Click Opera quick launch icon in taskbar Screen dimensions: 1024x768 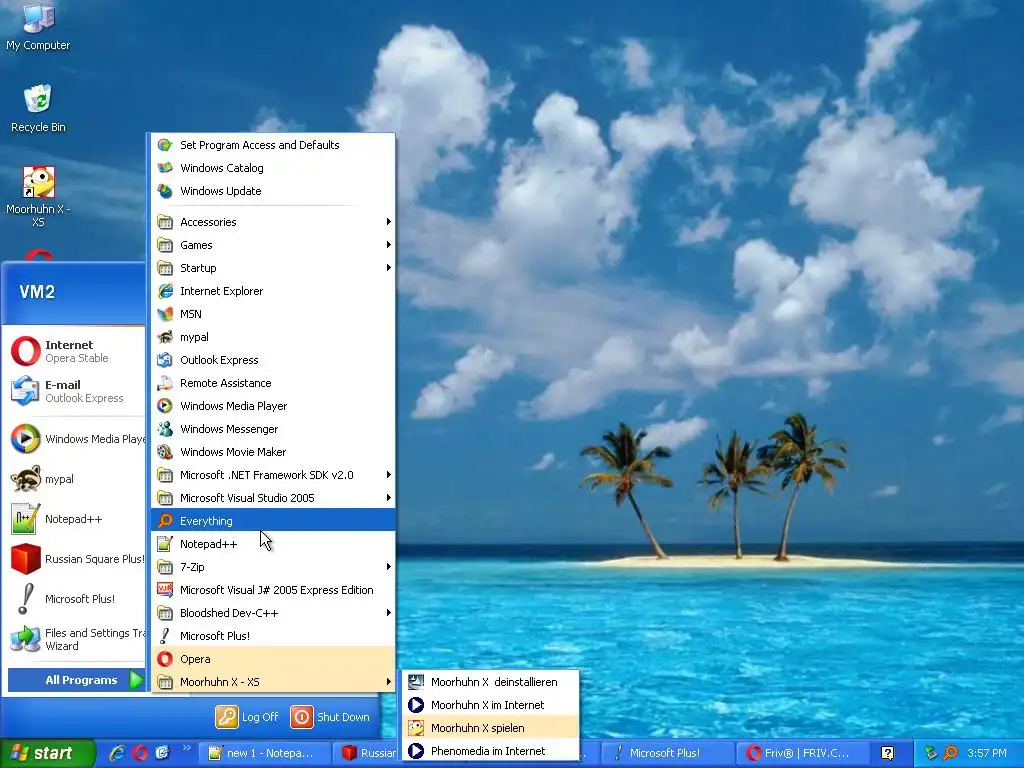140,753
